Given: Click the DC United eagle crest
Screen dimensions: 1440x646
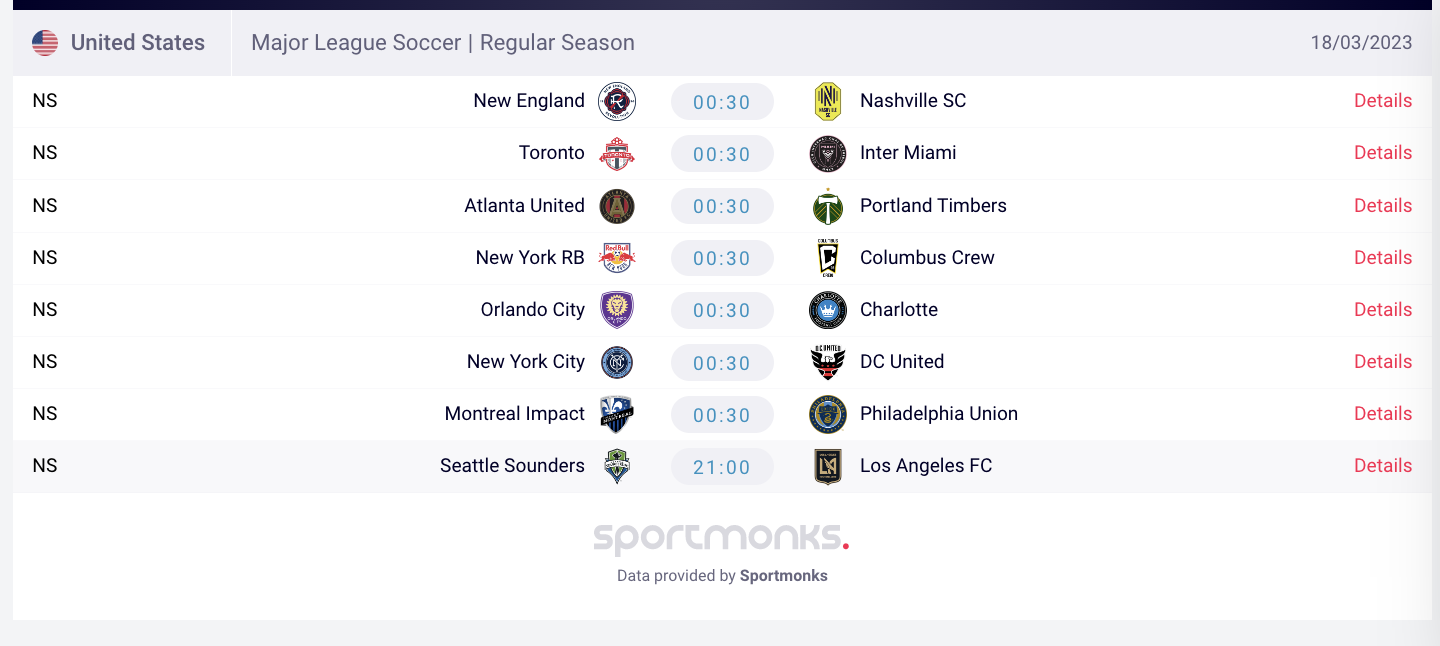Looking at the screenshot, I should 827,362.
